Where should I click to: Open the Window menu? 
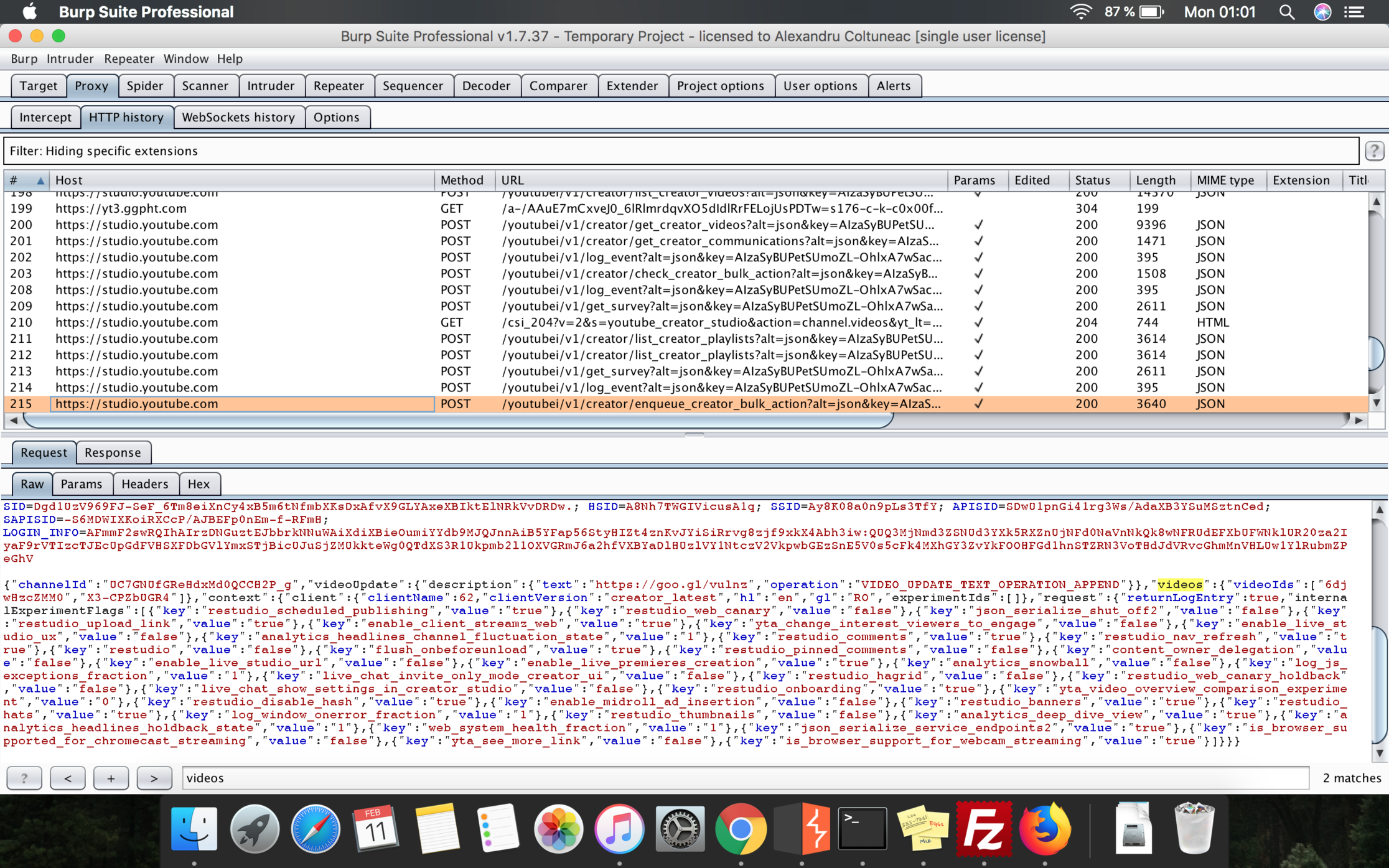click(x=186, y=58)
